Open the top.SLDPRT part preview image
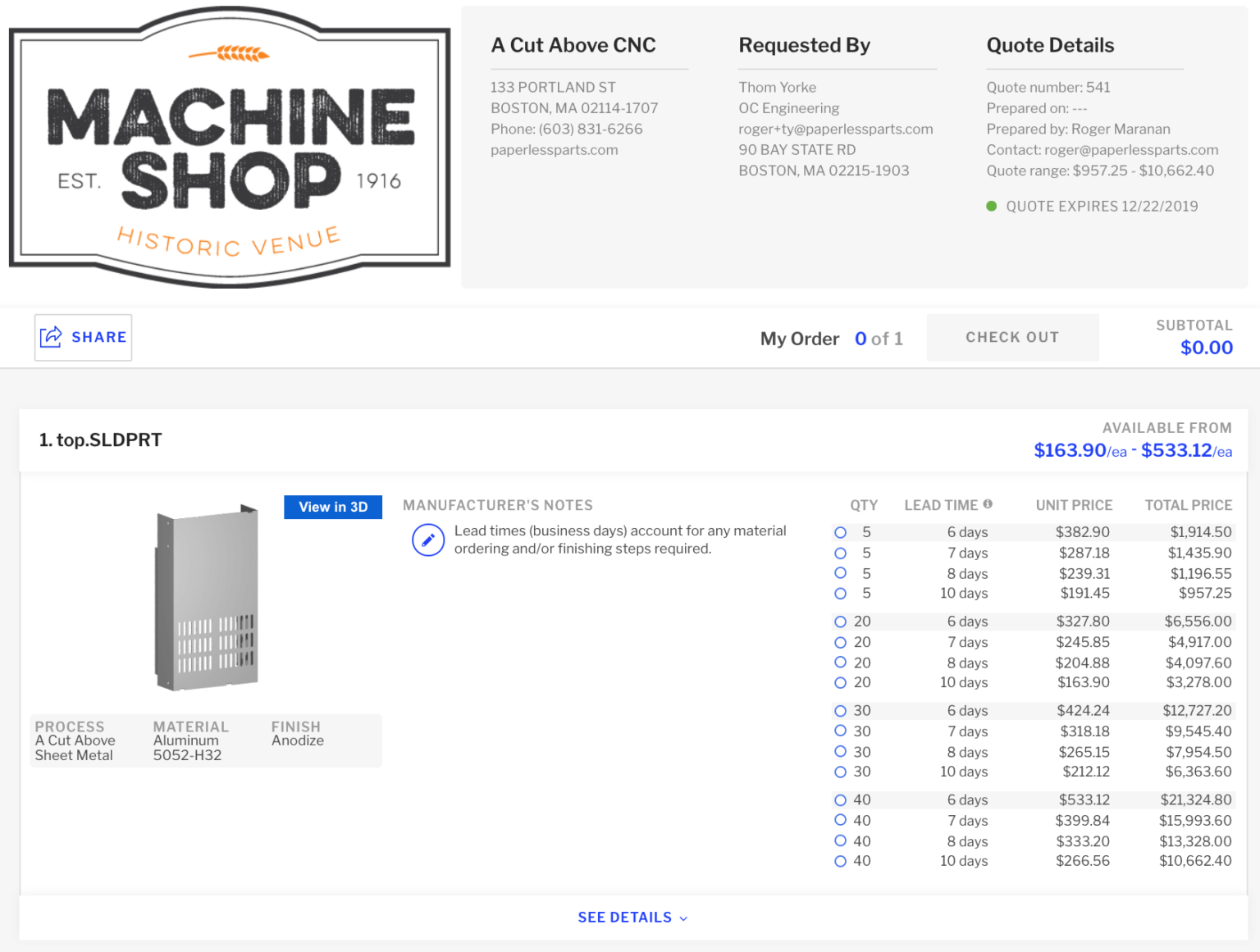Image resolution: width=1260 pixels, height=952 pixels. coord(205,599)
